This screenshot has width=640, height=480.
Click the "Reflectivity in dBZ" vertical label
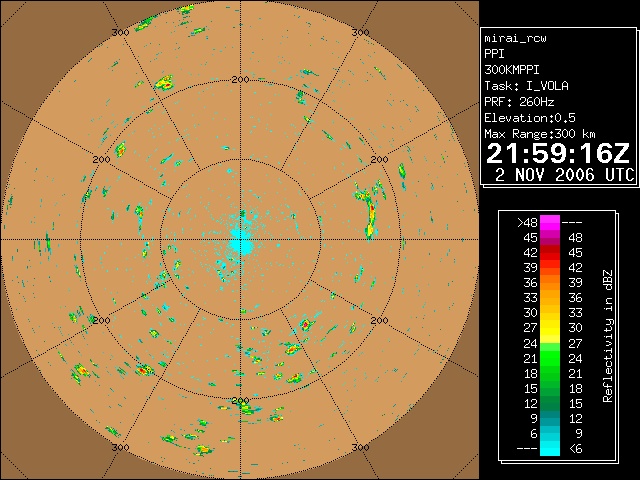pyautogui.click(x=608, y=336)
